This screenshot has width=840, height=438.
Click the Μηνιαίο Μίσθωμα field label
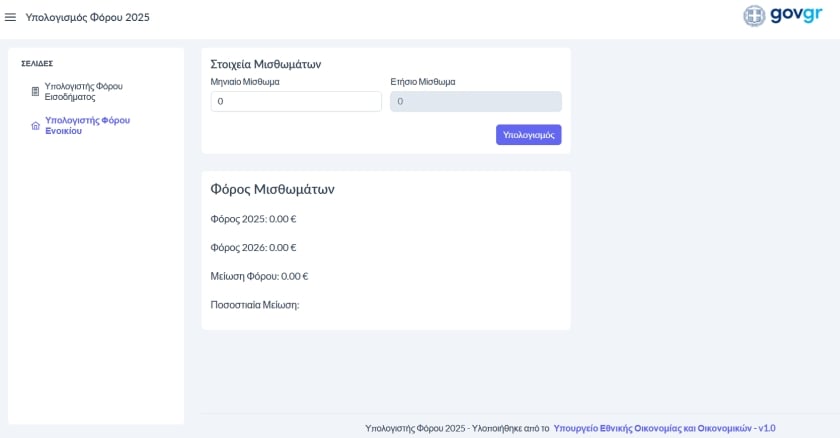(x=245, y=82)
